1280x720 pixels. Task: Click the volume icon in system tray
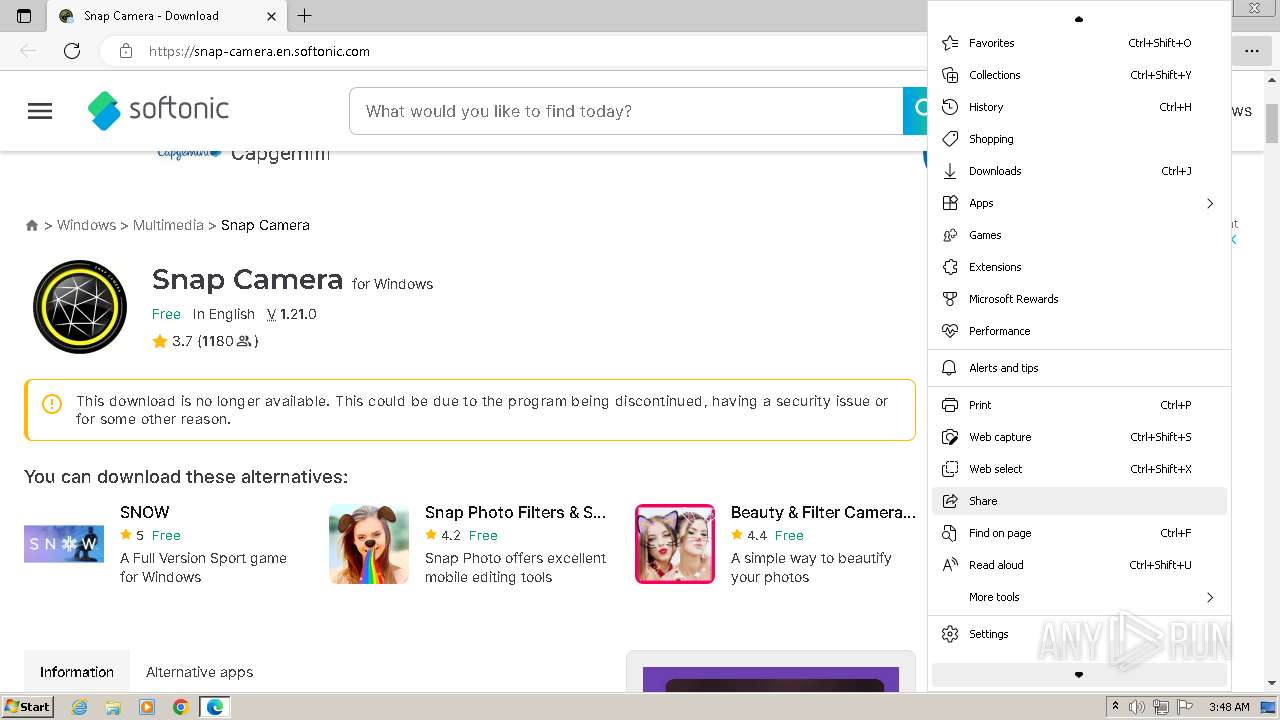pyautogui.click(x=1137, y=707)
